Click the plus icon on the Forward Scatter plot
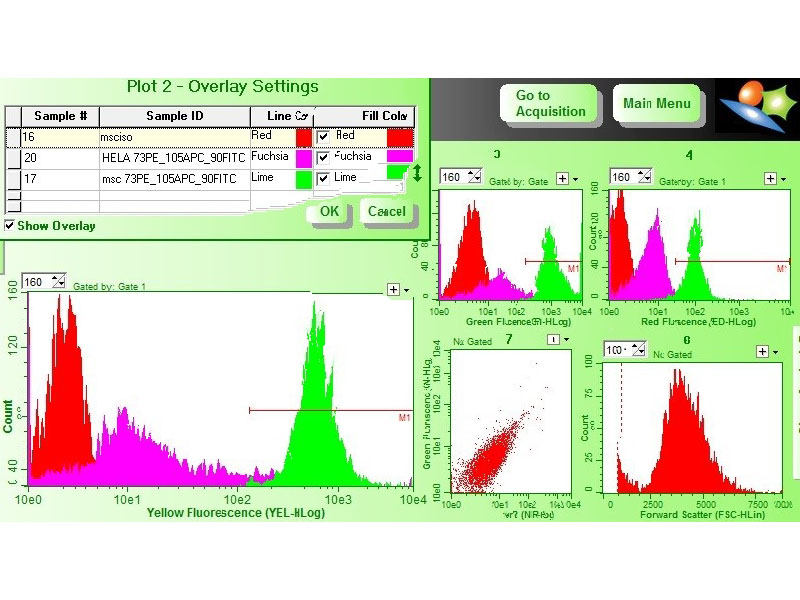 [x=763, y=351]
